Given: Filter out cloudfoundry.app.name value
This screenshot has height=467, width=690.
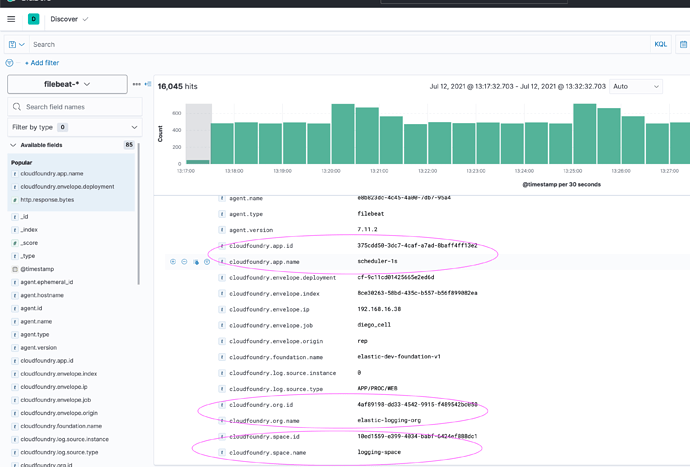Looking at the screenshot, I should (184, 262).
